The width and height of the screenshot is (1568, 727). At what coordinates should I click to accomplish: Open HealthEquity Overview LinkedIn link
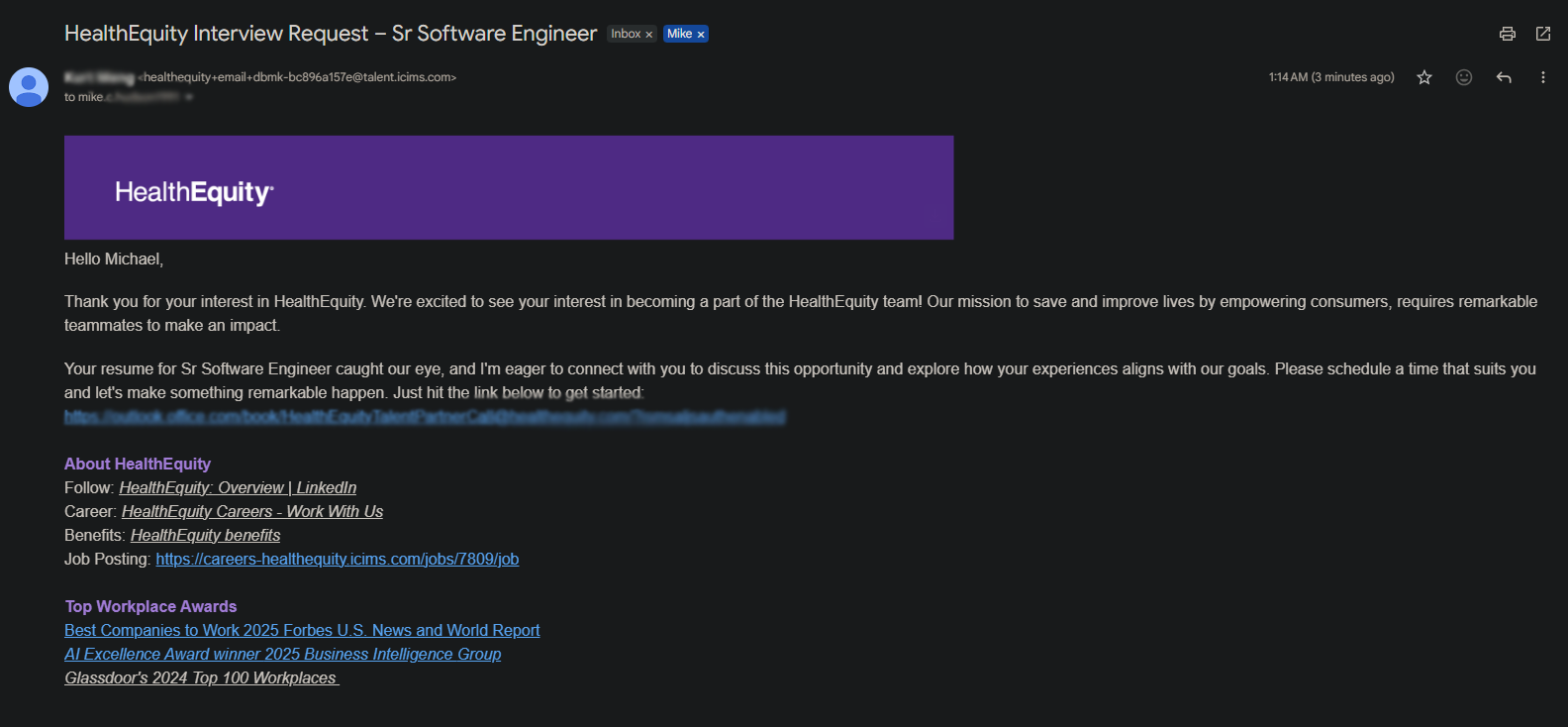click(238, 487)
